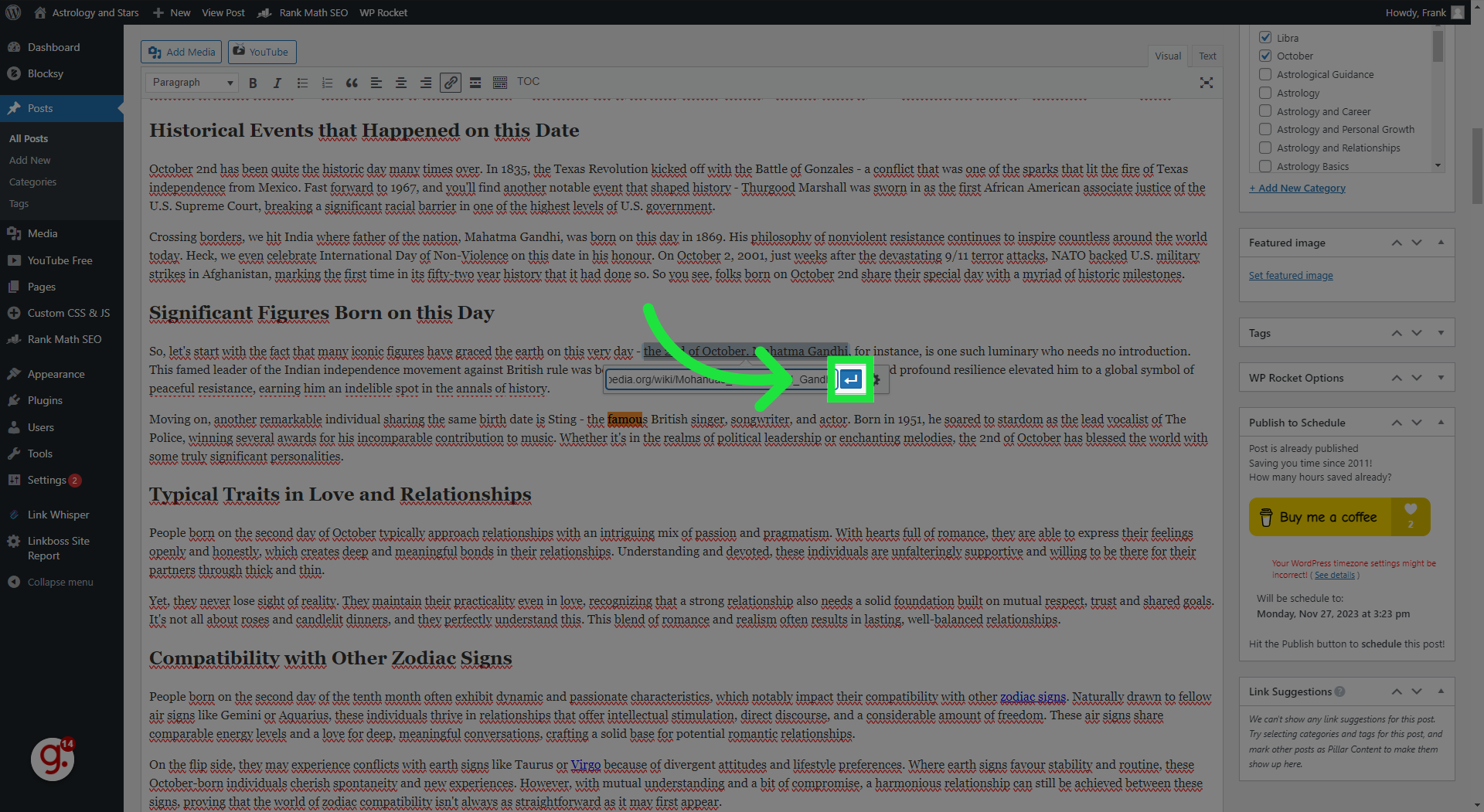Move WP Rocket Options panel up
1484x812 pixels.
[x=1397, y=378]
